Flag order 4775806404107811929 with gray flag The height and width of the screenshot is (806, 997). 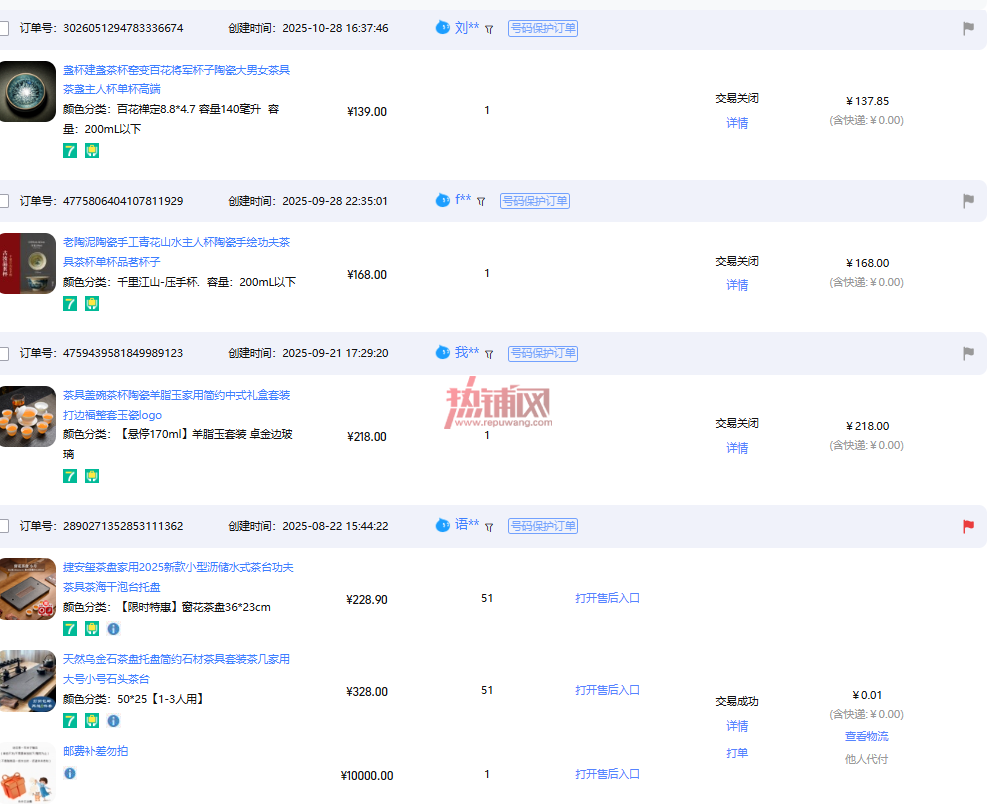pyautogui.click(x=968, y=201)
